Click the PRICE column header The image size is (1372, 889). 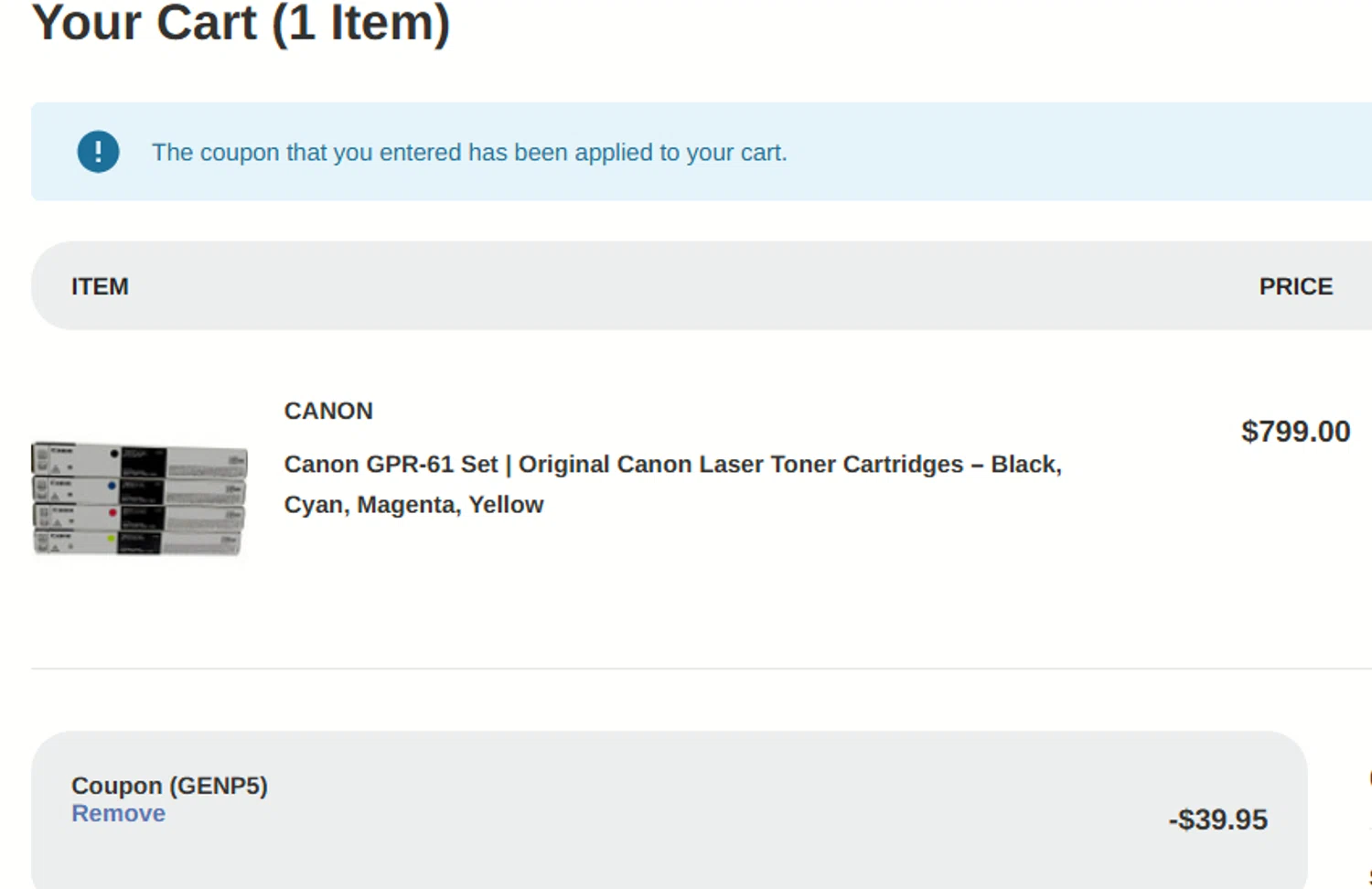pos(1295,286)
